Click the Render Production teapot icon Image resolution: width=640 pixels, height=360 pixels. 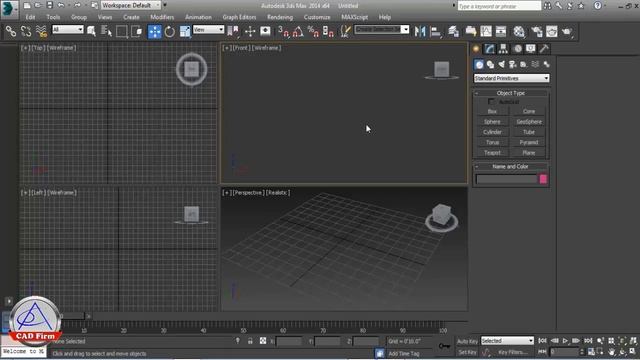click(567, 31)
